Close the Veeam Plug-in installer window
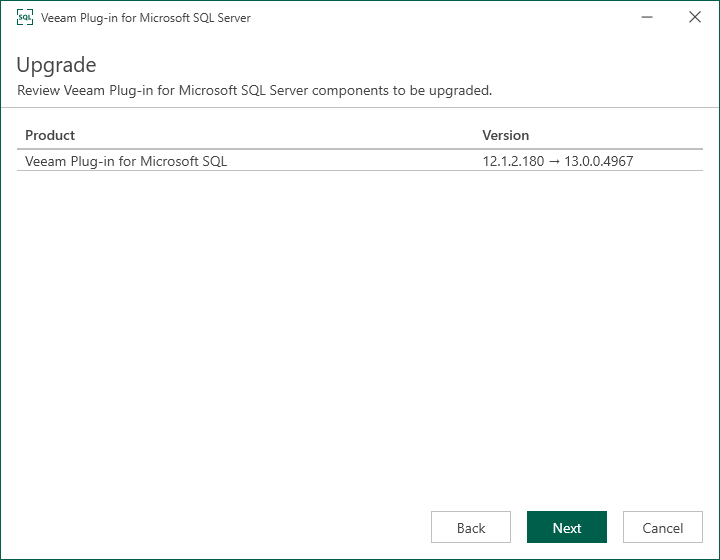Viewport: 720px width, 560px height. (x=695, y=17)
